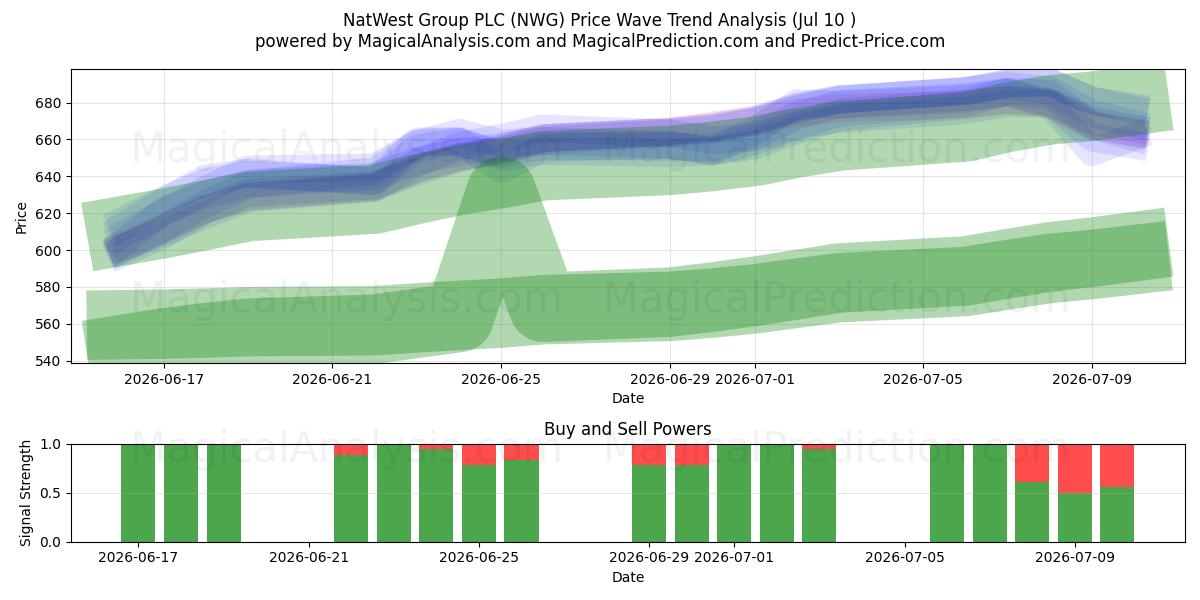Click the NatWest Group PLC chart title
Screen dimensions: 1200x600
click(599, 20)
